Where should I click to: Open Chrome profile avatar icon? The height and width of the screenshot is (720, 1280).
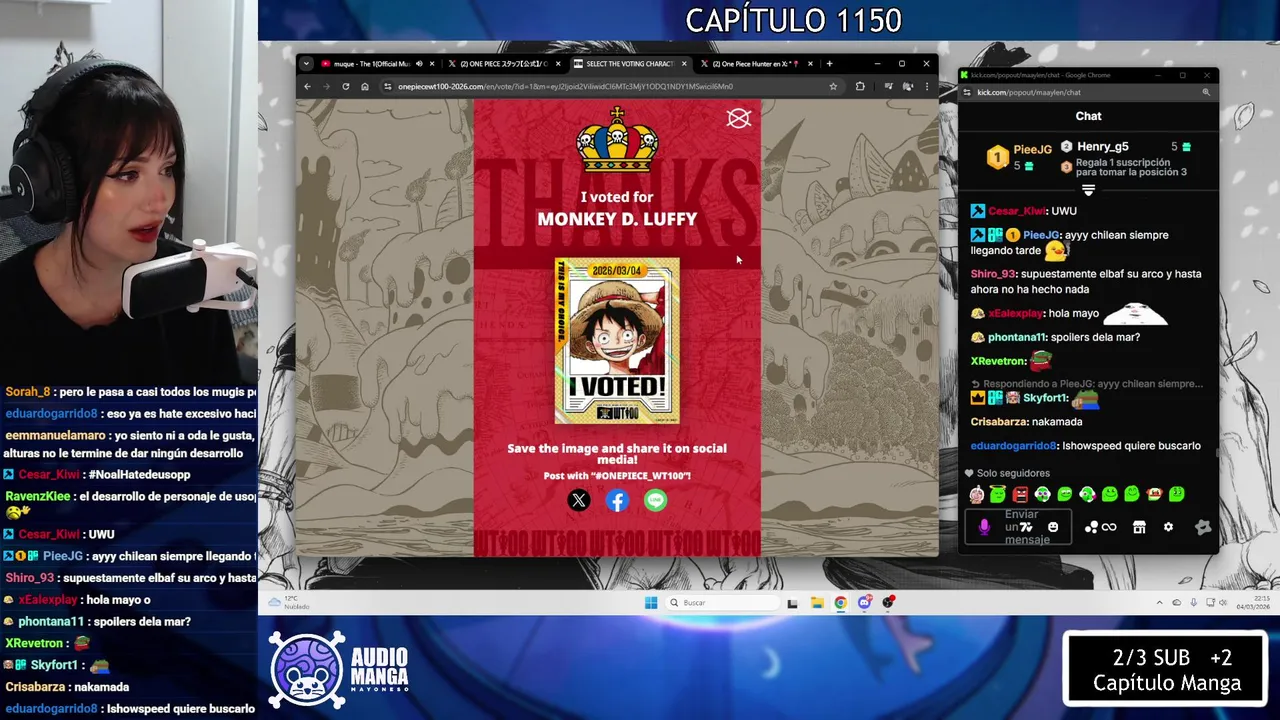coord(908,86)
